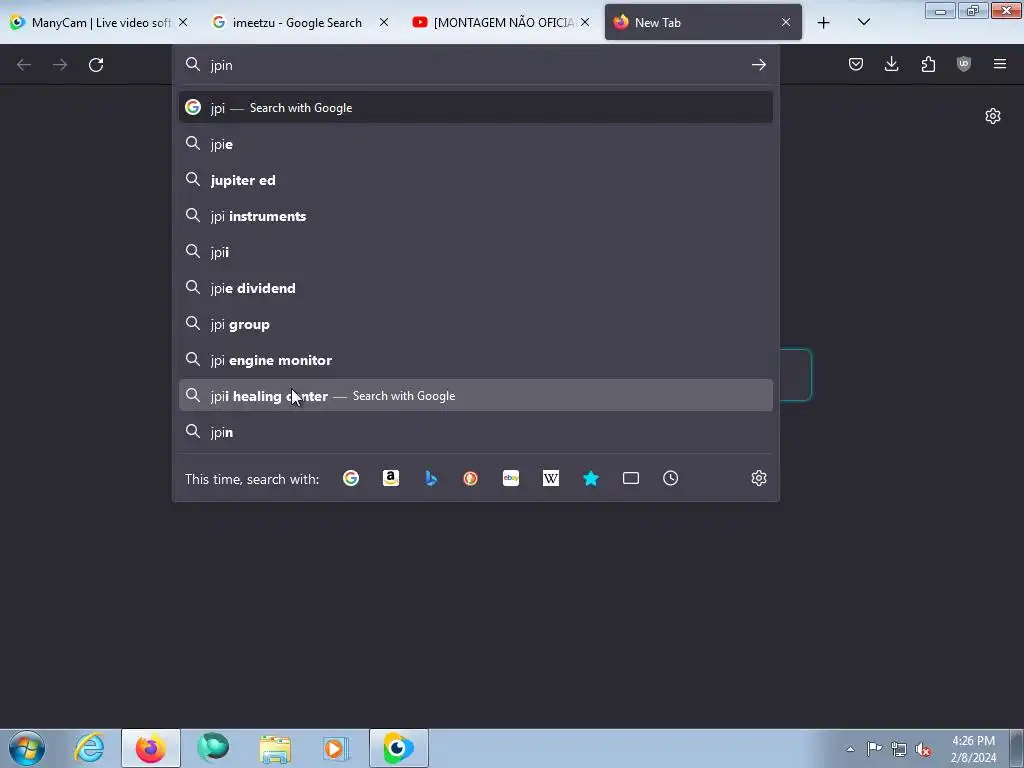Search open tabs using the tab icon

click(x=631, y=479)
